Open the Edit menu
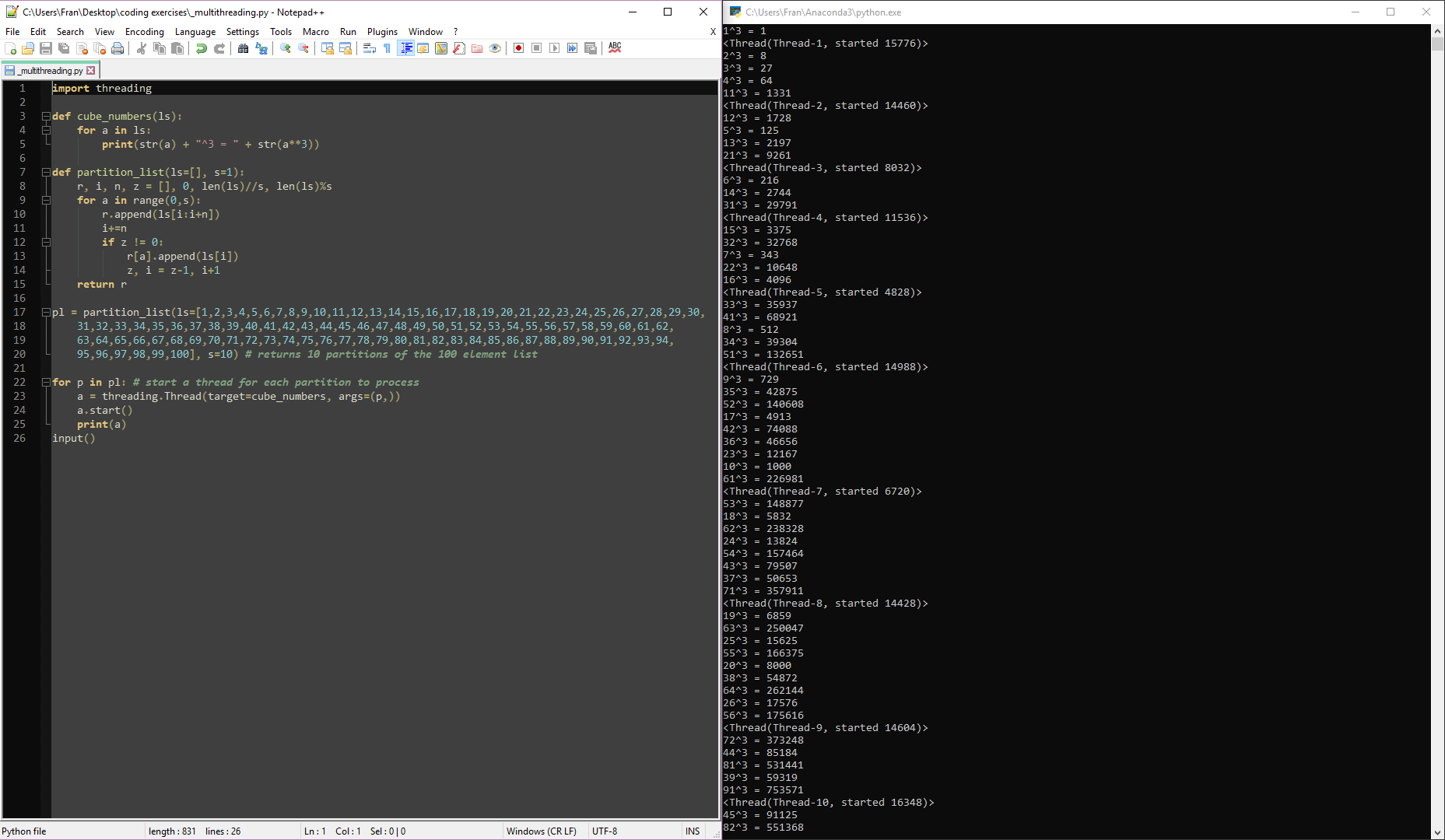This screenshot has width=1445, height=840. tap(38, 32)
